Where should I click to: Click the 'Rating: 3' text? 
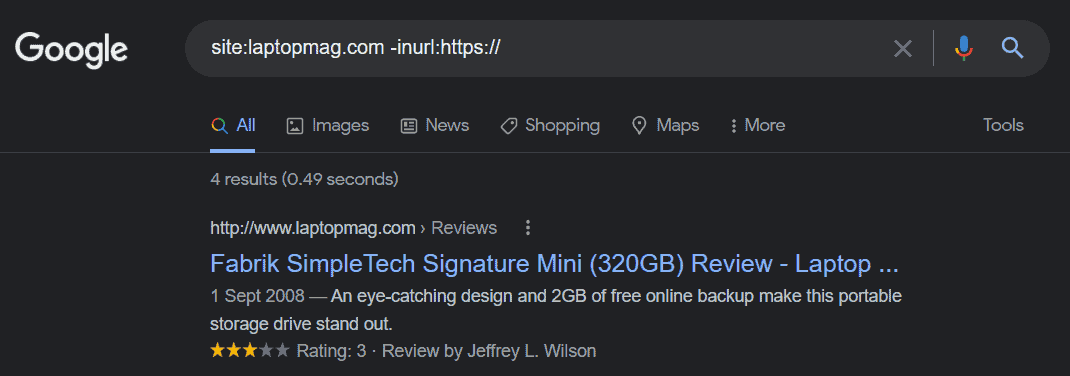(331, 351)
